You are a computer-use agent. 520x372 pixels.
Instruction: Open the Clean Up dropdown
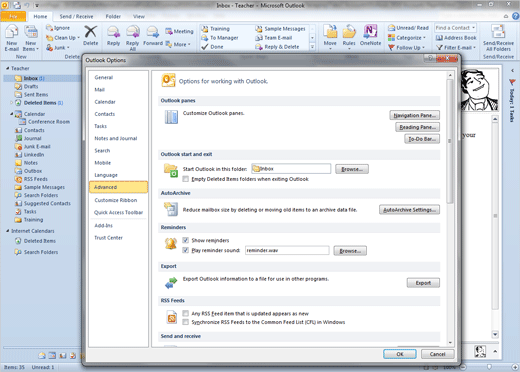(63, 38)
